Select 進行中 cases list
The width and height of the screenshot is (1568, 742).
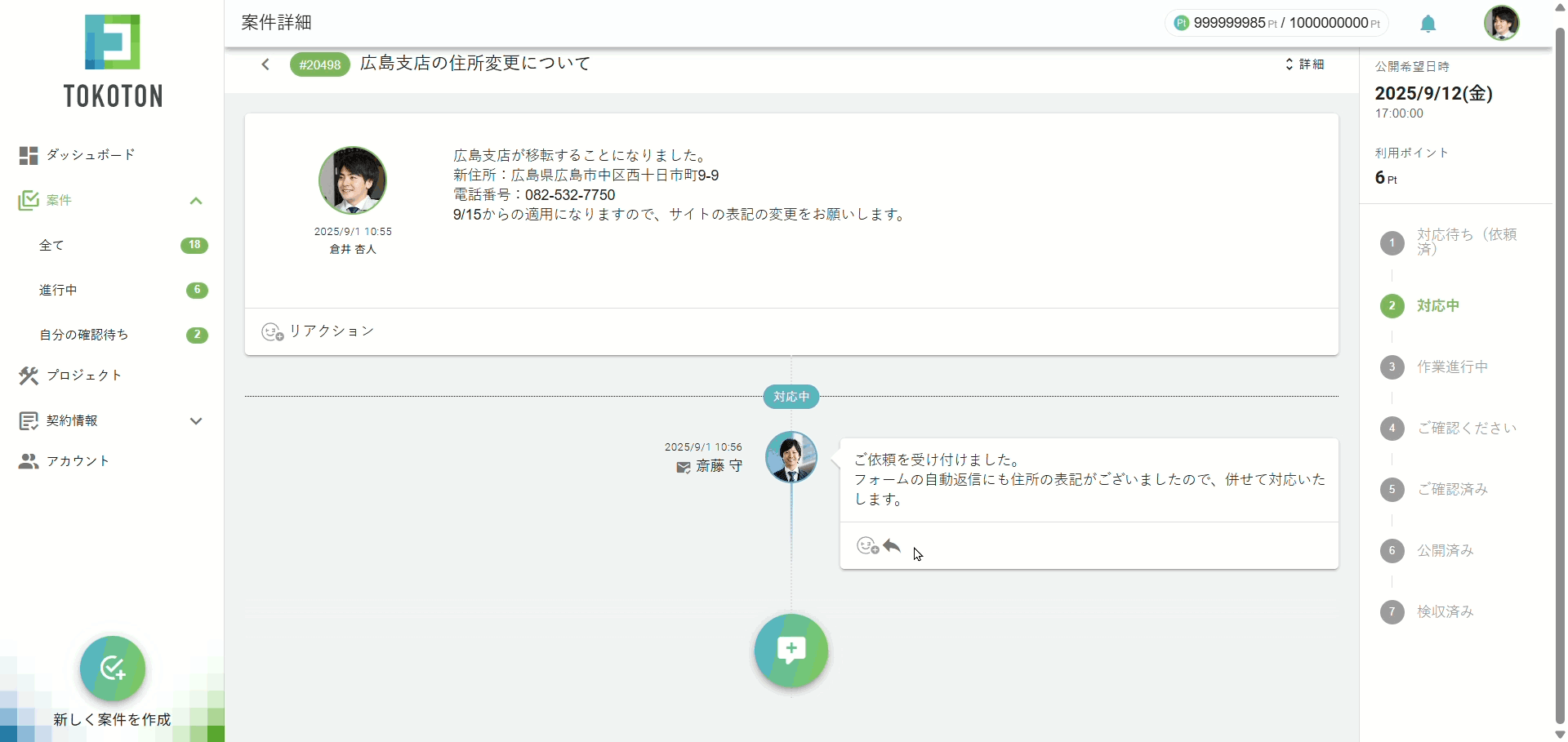58,291
